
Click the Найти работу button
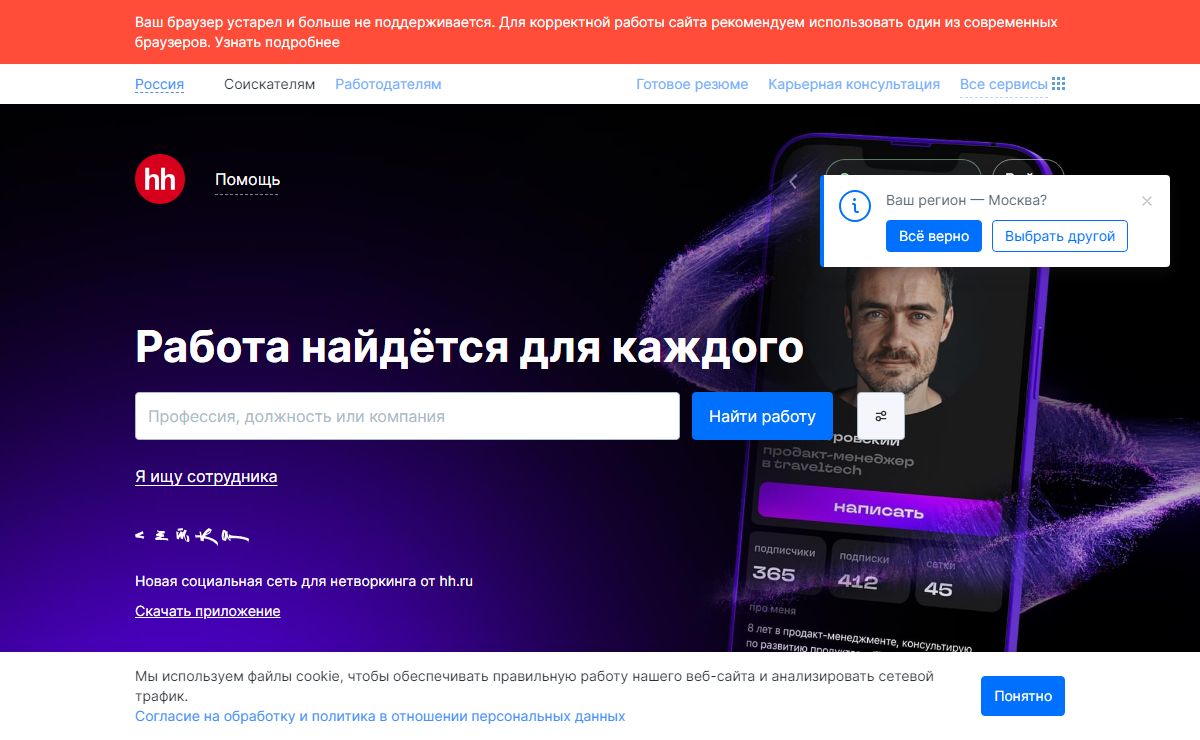[x=762, y=416]
